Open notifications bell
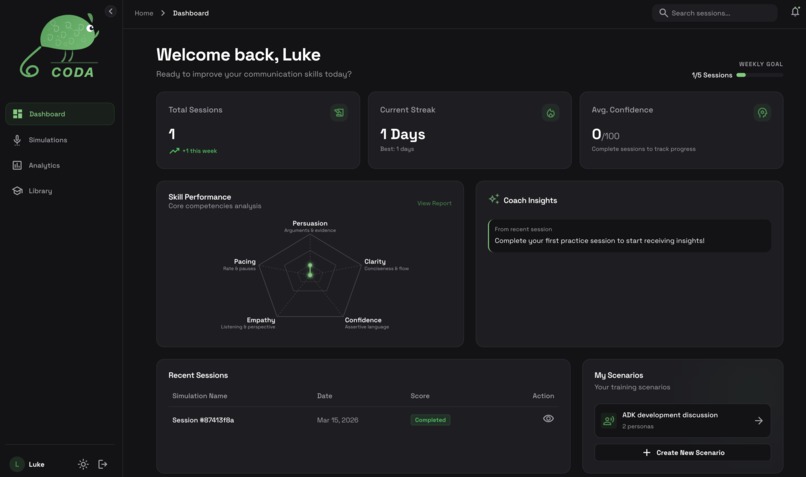The width and height of the screenshot is (806, 477). [x=795, y=12]
